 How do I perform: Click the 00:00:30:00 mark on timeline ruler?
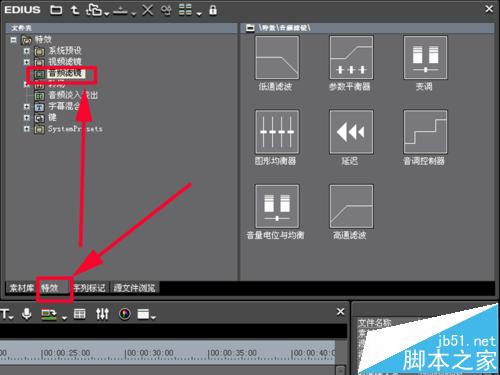pyautogui.click(x=149, y=353)
